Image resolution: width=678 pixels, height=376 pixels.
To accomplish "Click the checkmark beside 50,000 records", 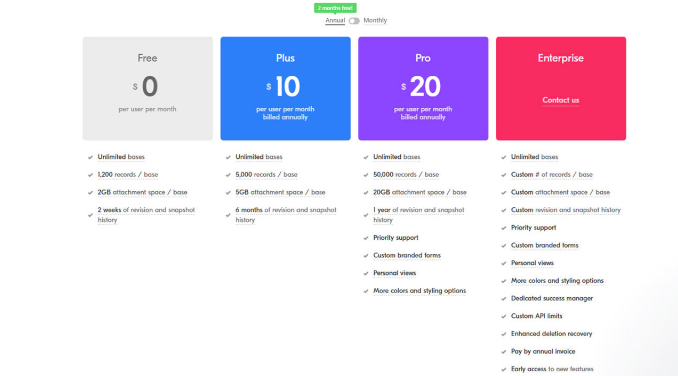I will click(366, 175).
